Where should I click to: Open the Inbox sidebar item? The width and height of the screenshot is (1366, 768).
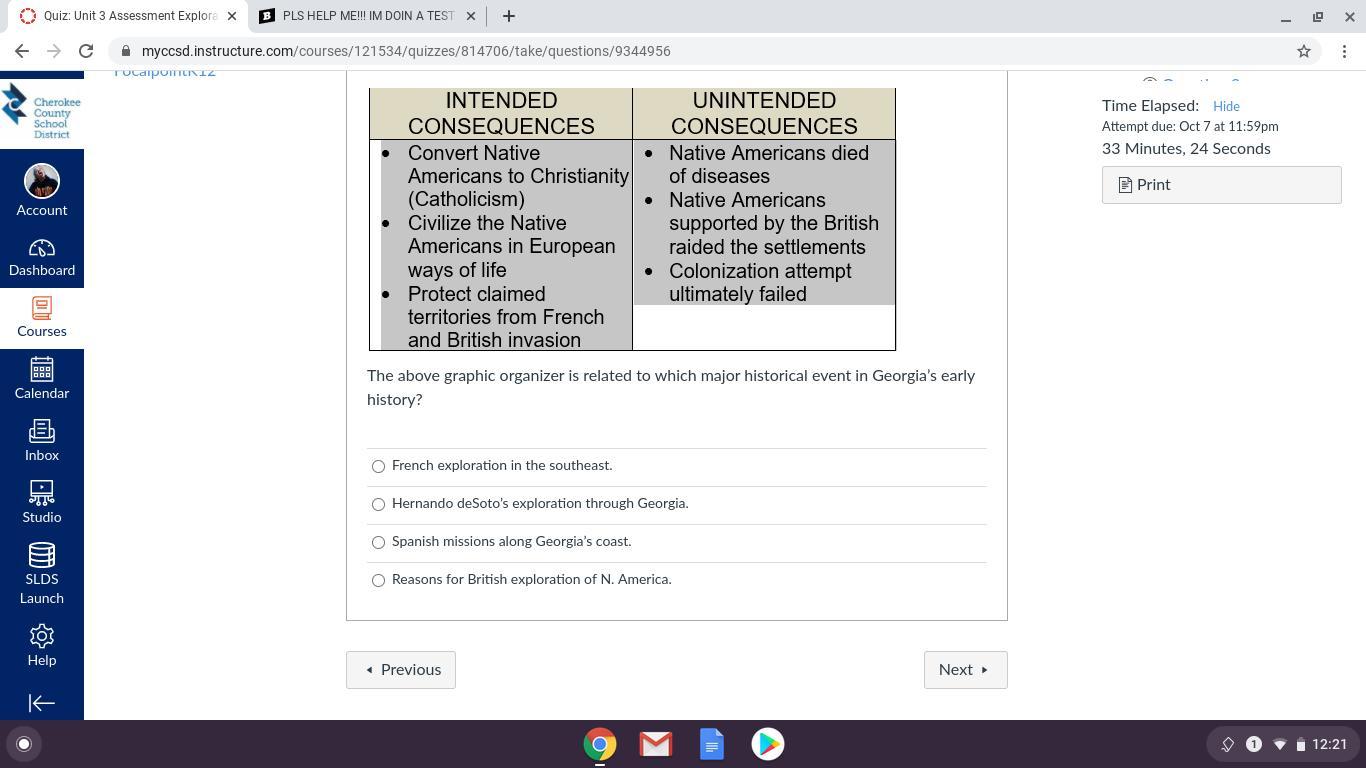[x=41, y=442]
